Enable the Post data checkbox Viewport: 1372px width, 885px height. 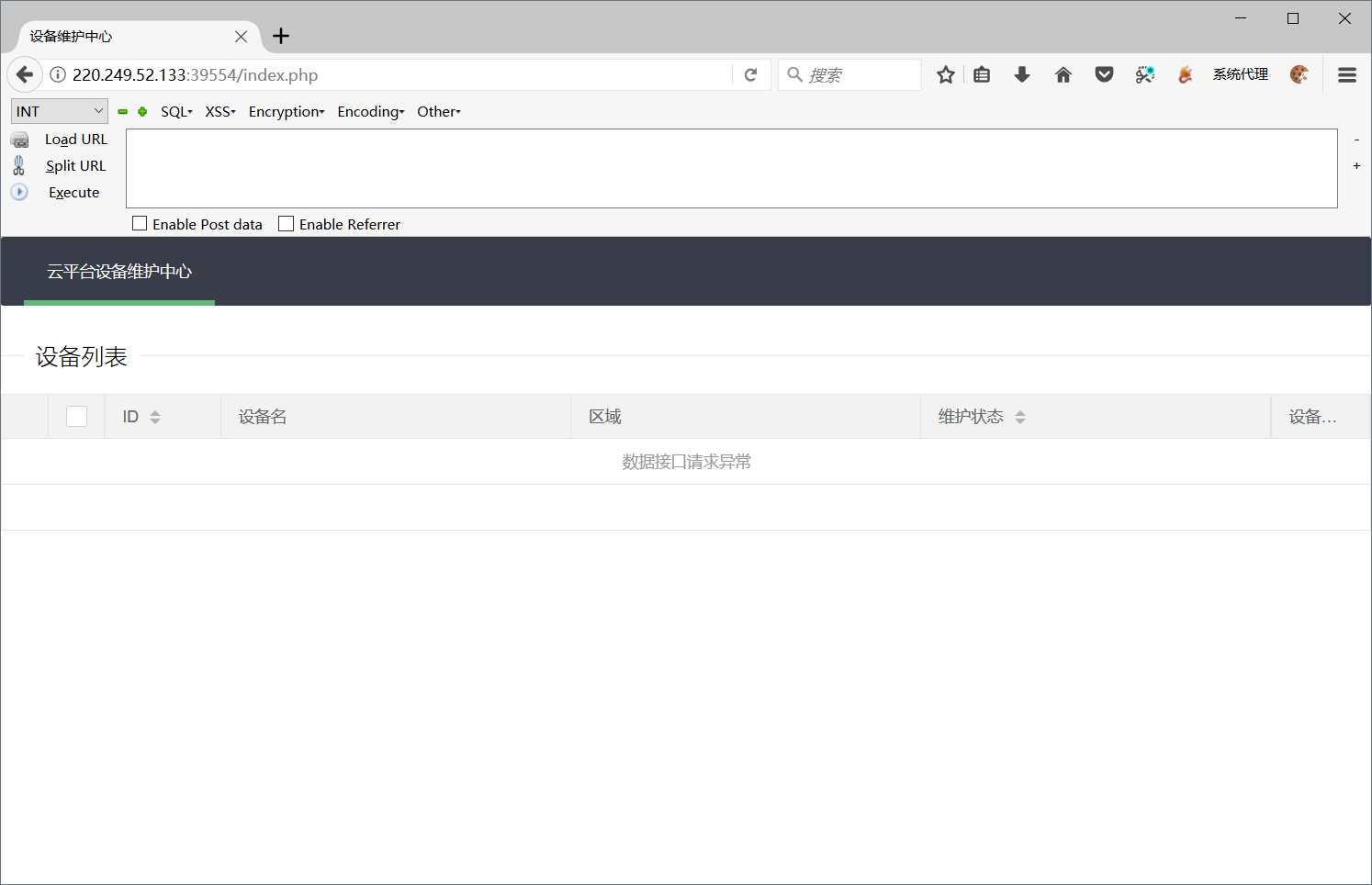pyautogui.click(x=140, y=222)
